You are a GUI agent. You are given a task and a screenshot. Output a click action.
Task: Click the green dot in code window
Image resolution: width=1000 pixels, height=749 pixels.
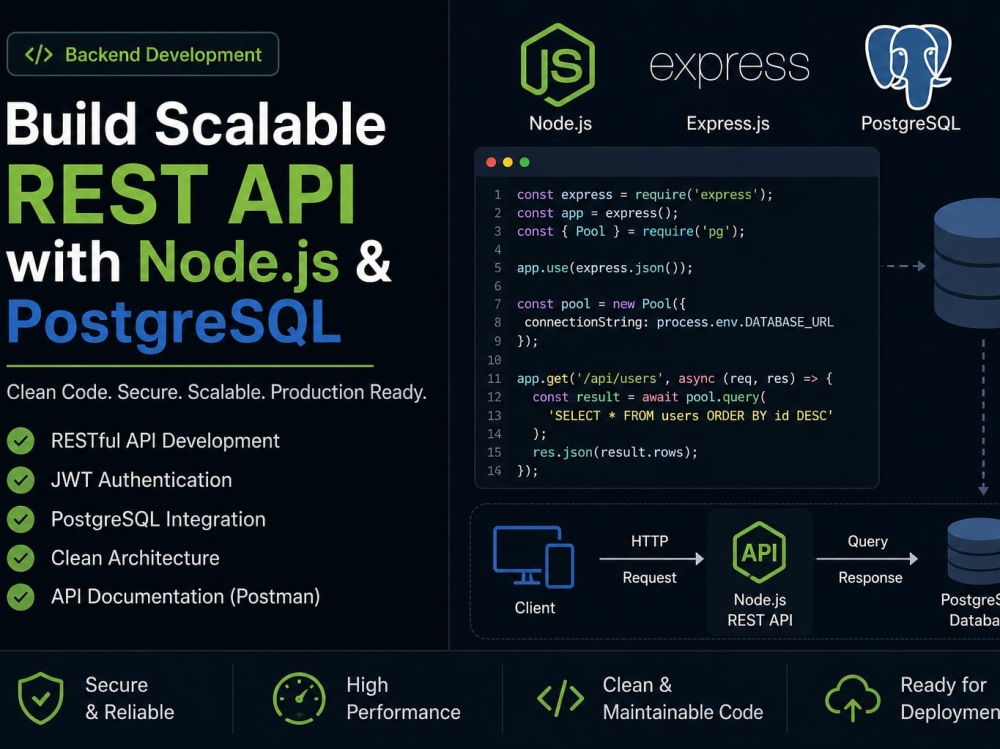[524, 162]
